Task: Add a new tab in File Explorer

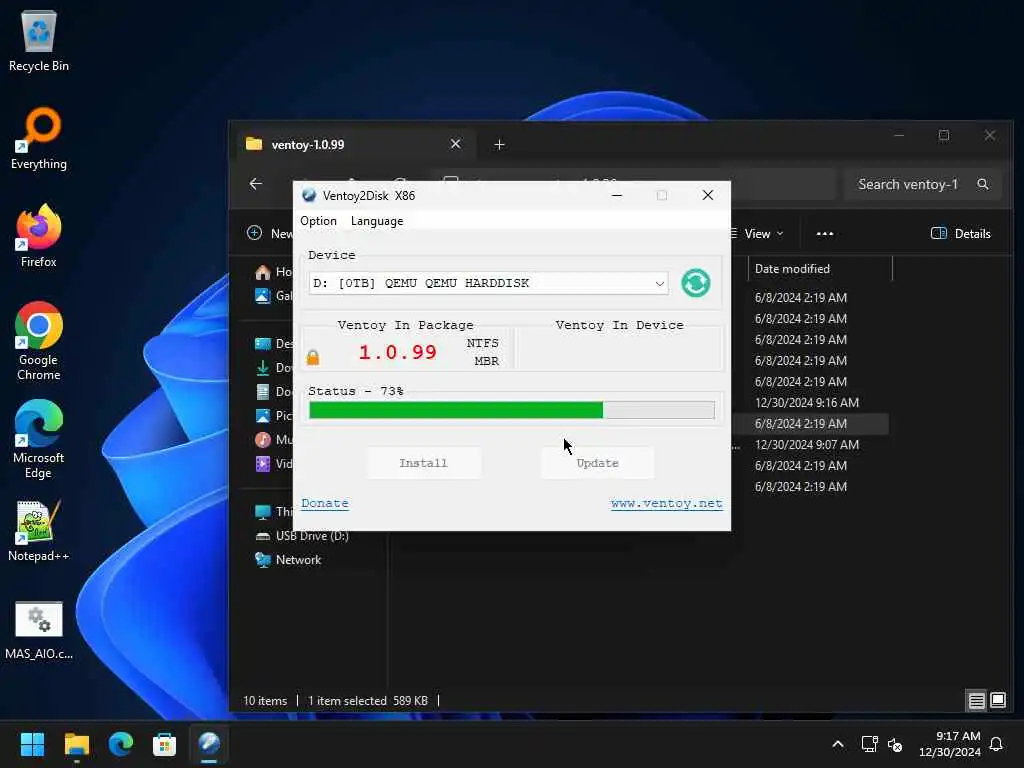Action: coord(500,144)
